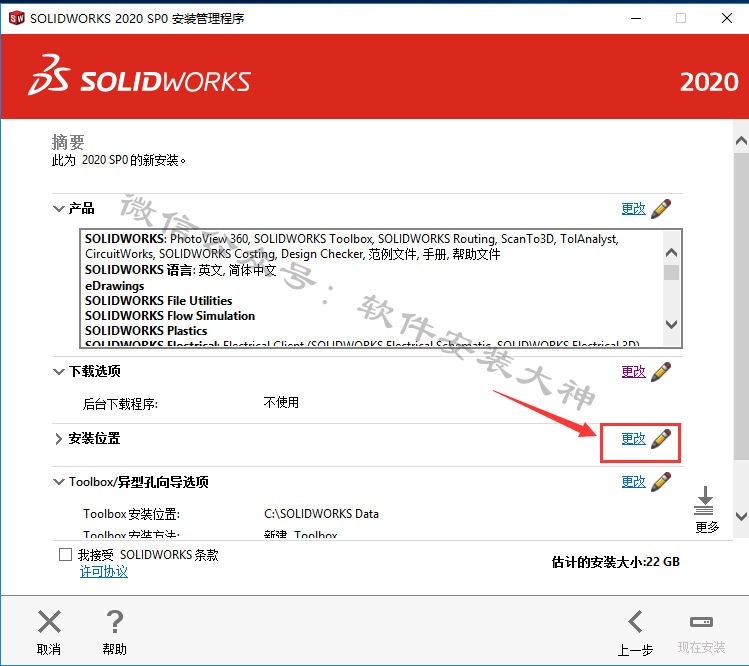Minimize the installation manager window
Viewport: 749px width, 666px height.
tap(636, 18)
